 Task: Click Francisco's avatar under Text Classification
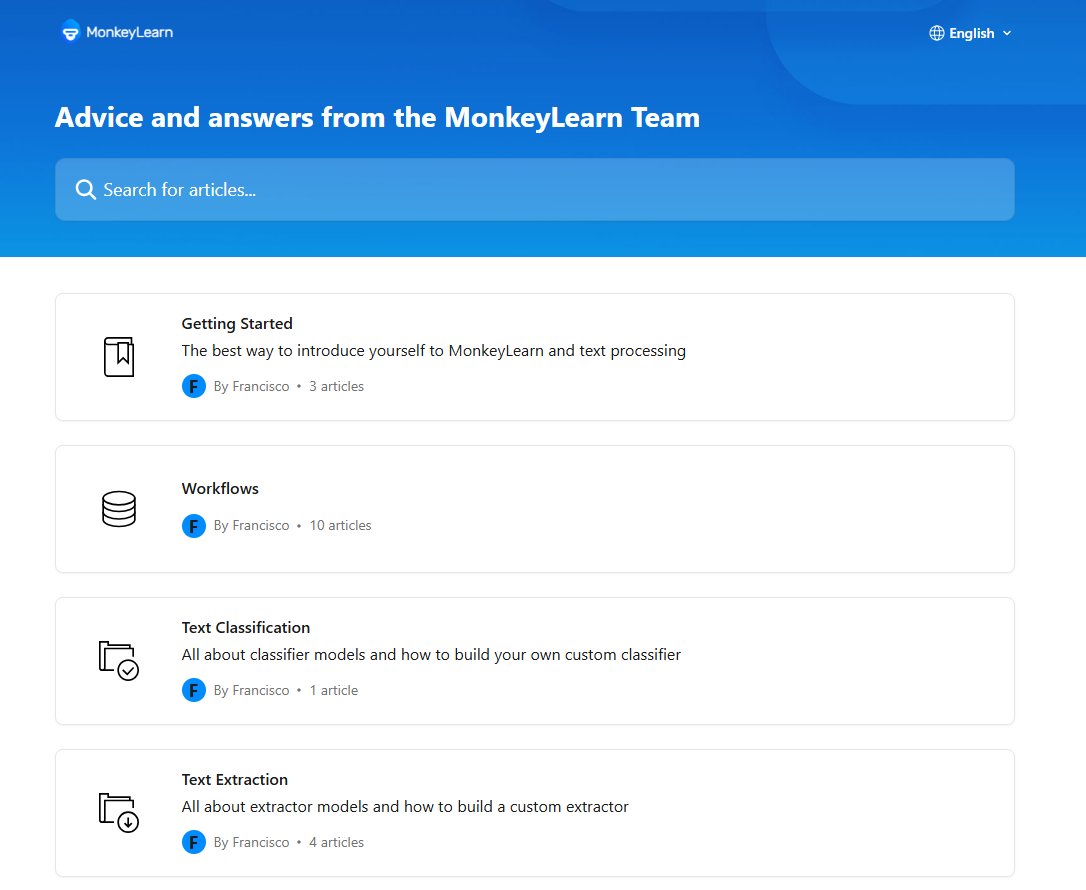point(194,690)
